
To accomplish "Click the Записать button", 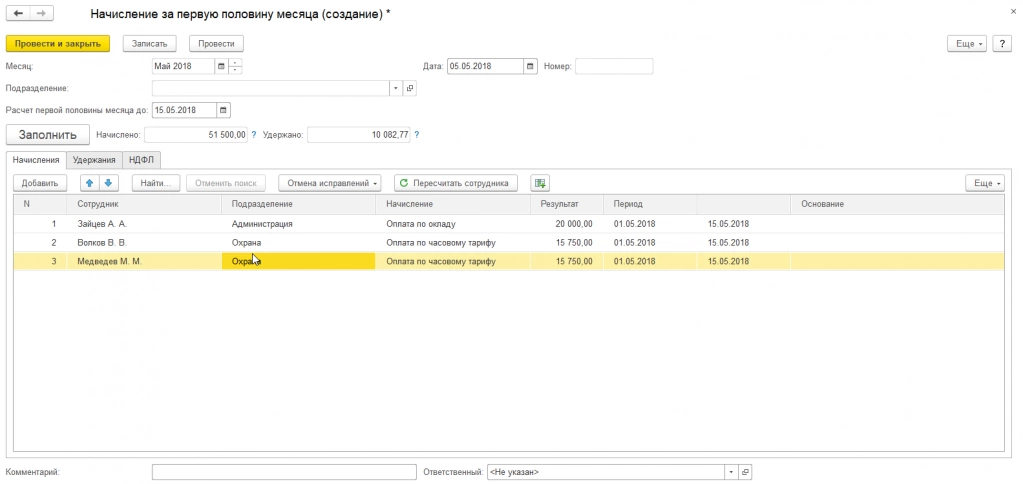I will click(x=149, y=44).
